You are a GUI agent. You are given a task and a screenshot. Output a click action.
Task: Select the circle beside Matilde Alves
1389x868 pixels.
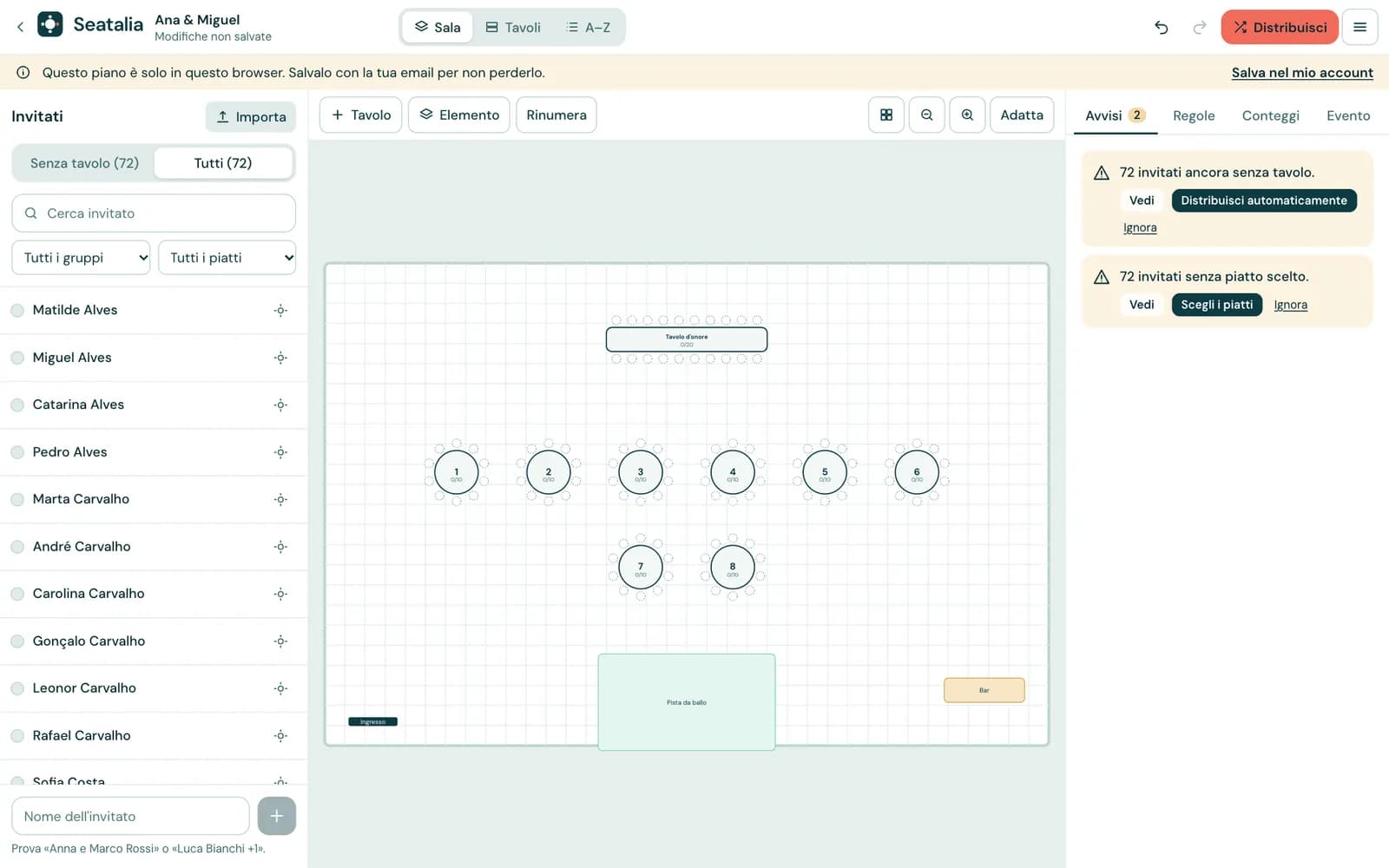pyautogui.click(x=17, y=310)
